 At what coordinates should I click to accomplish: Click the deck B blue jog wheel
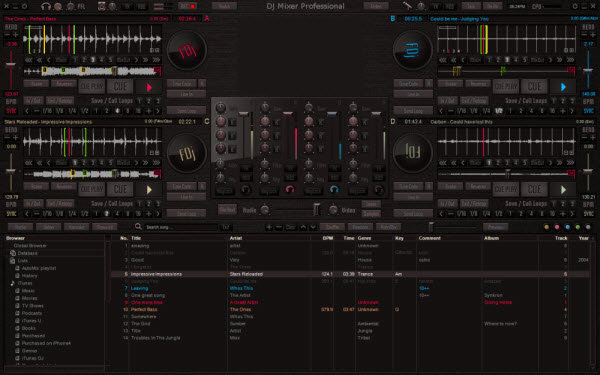coord(412,50)
